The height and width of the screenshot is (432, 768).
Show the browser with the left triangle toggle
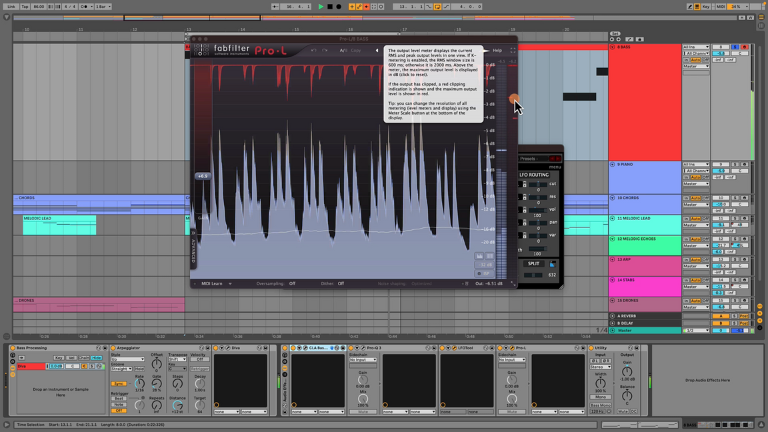[x=6, y=17]
